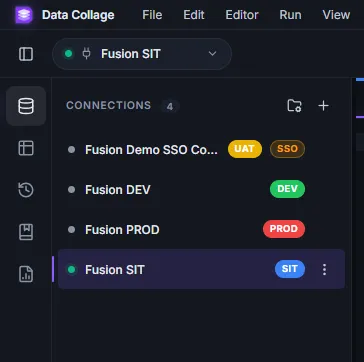Image resolution: width=364 pixels, height=362 pixels.
Task: Click the green DEV badge
Action: (287, 189)
